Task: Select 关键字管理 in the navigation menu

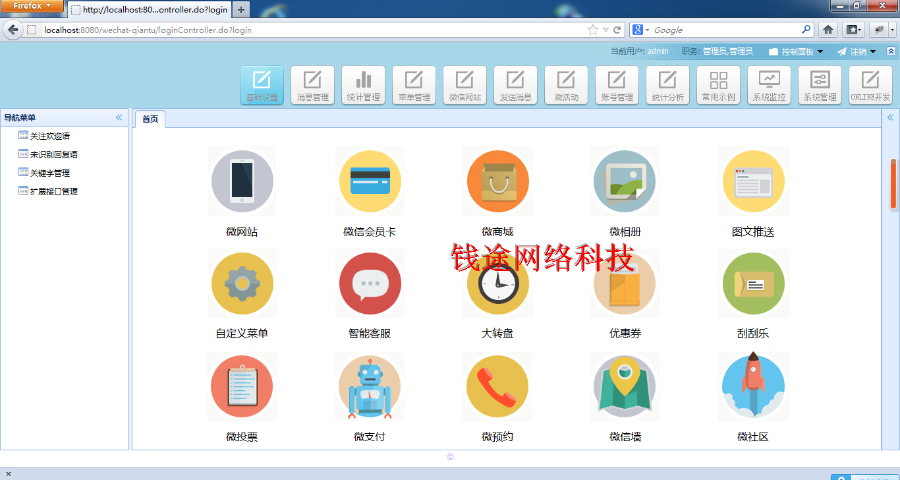Action: pyautogui.click(x=50, y=173)
